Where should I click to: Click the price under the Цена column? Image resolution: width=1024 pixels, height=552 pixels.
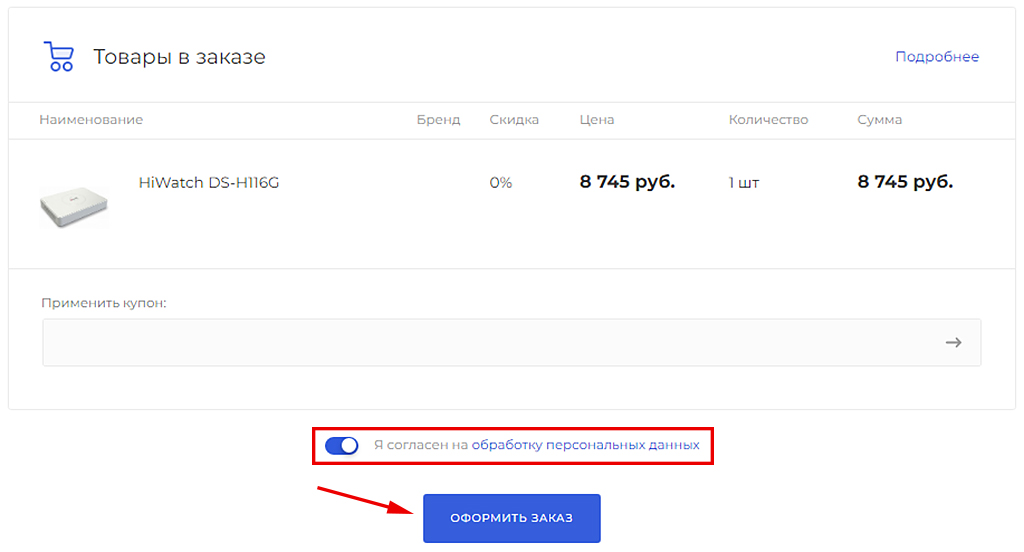627,182
